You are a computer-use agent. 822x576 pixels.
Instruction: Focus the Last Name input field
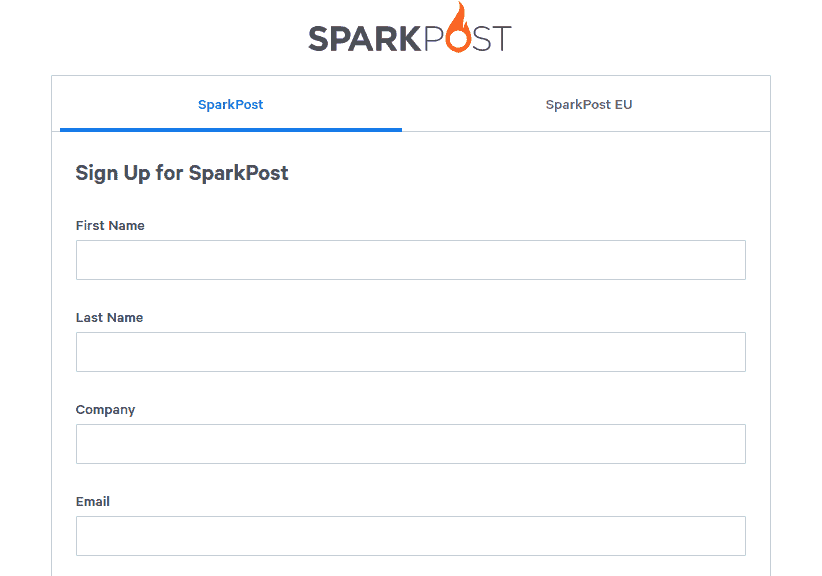(x=411, y=352)
